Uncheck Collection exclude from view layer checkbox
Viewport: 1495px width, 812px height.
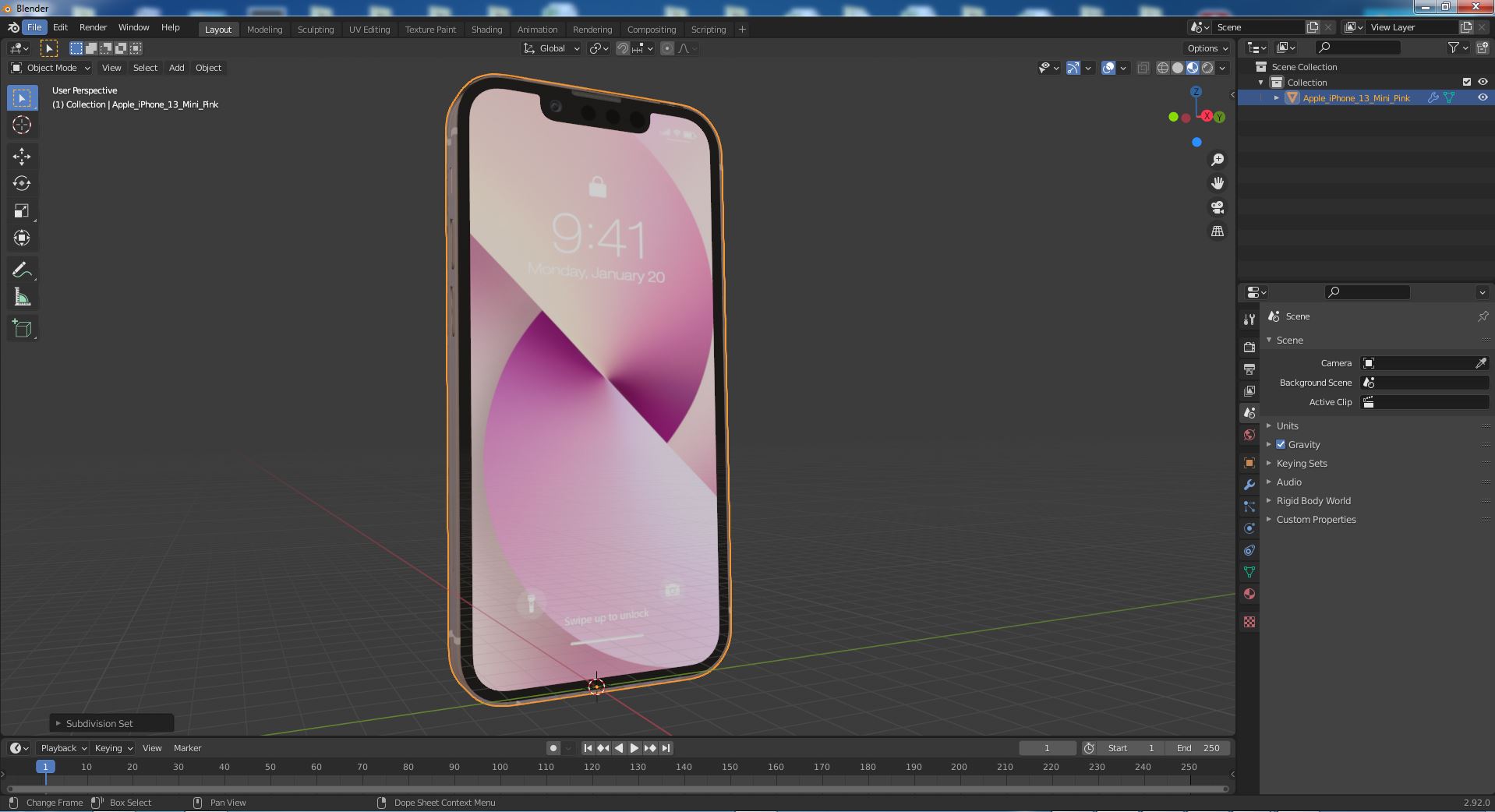coord(1466,82)
